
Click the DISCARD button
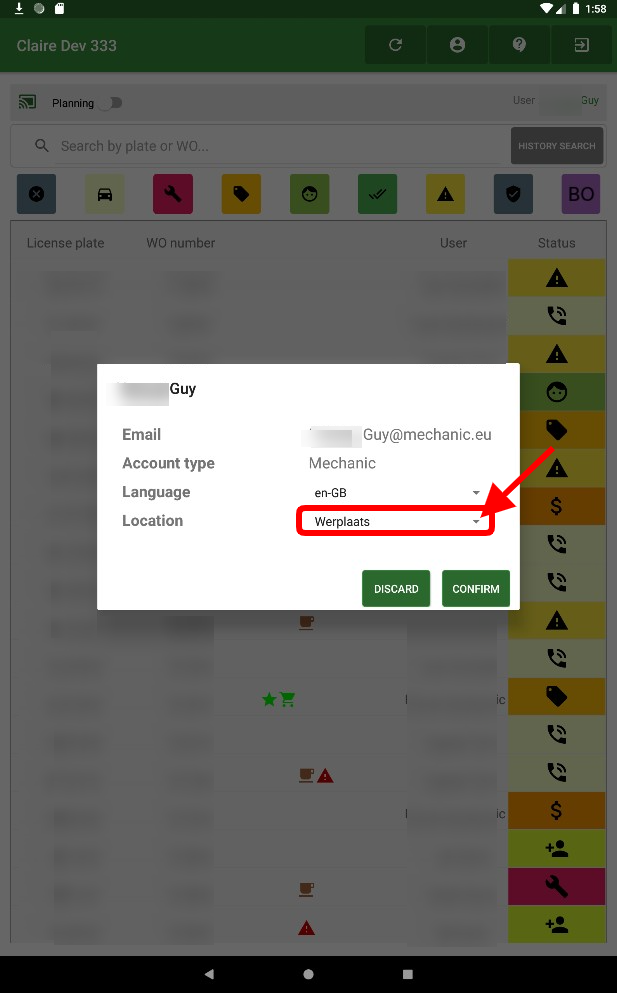(396, 588)
